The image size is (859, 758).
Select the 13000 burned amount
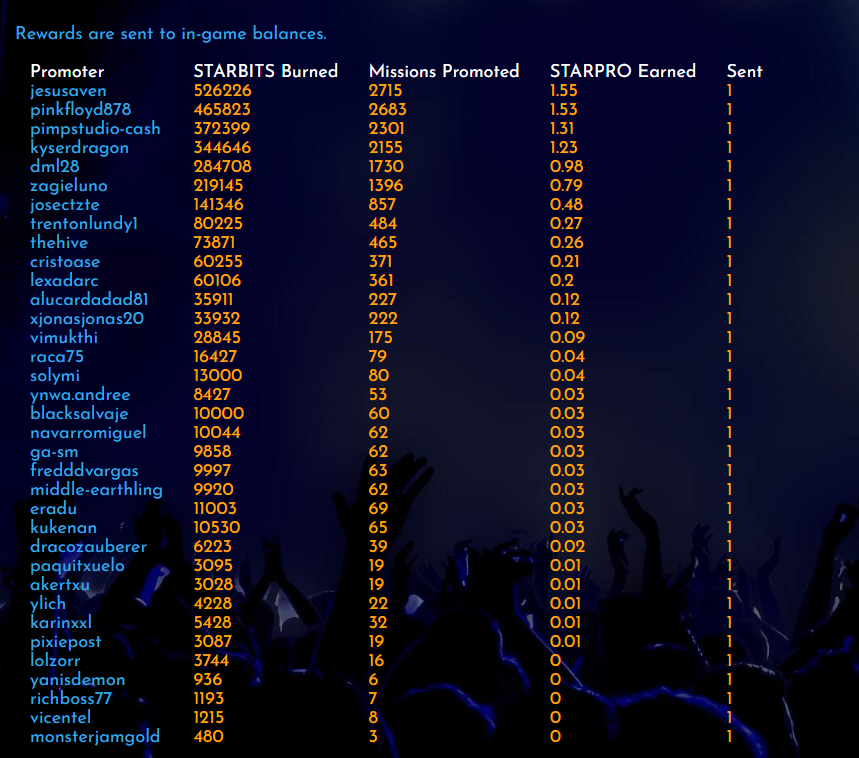tap(217, 376)
